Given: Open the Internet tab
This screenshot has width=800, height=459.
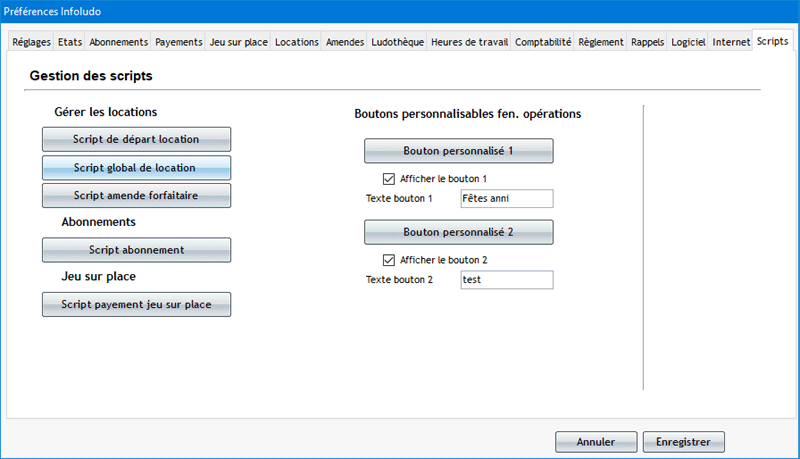Looking at the screenshot, I should pos(732,42).
